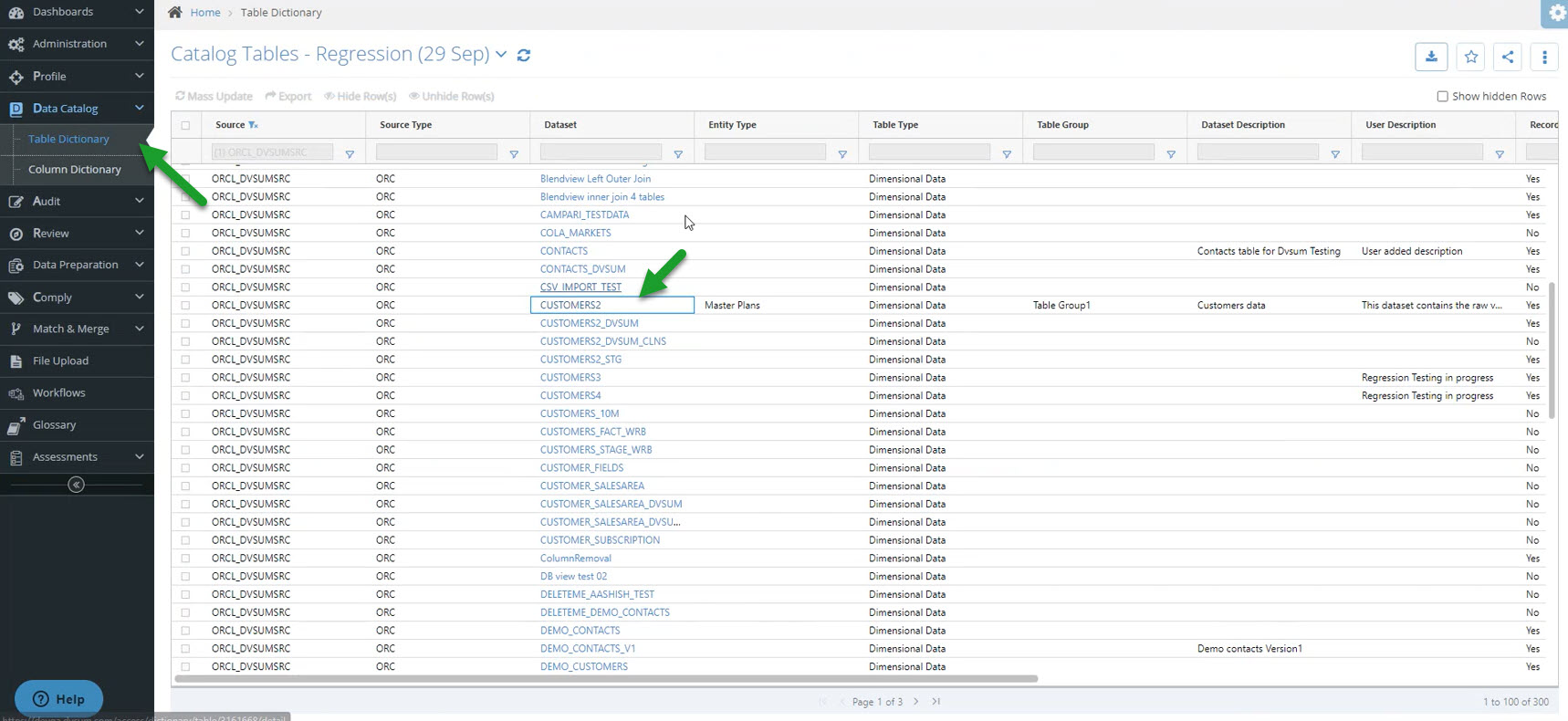
Task: Open the Match & Merge menu item
Action: (77, 329)
